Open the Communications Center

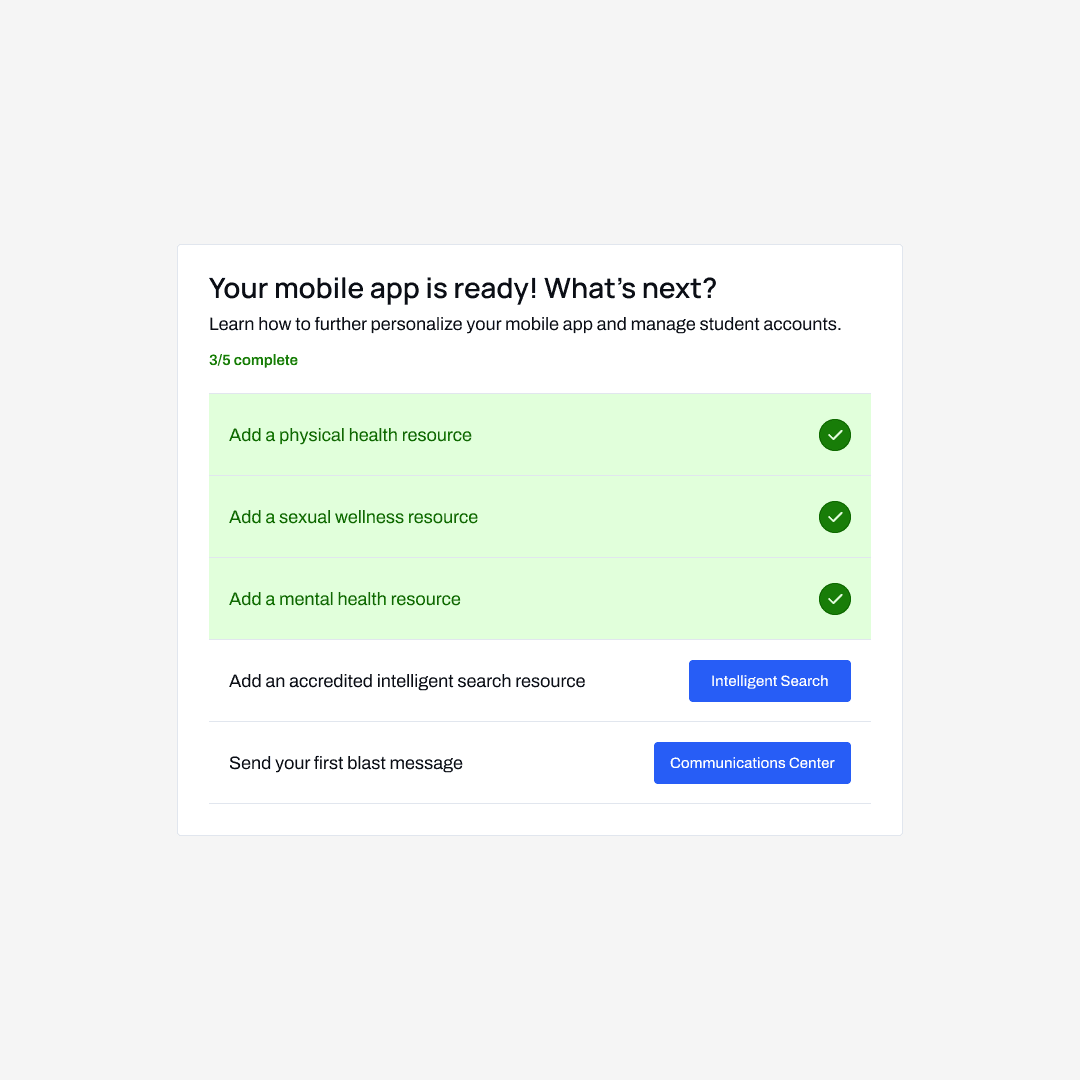click(752, 763)
